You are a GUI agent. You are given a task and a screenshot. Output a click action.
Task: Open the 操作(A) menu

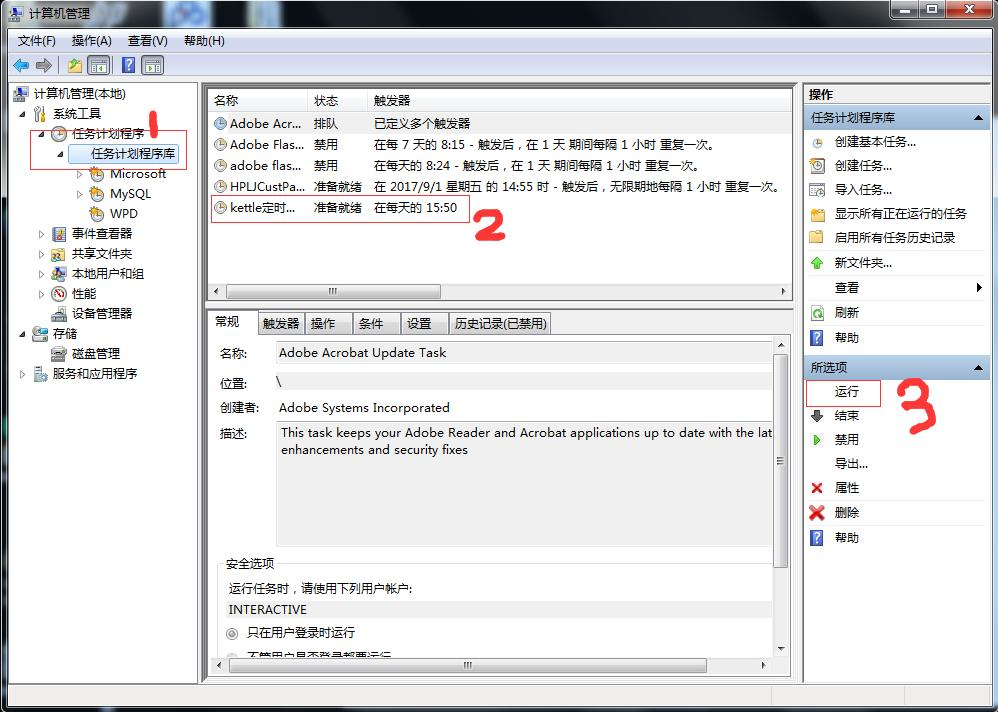click(92, 41)
